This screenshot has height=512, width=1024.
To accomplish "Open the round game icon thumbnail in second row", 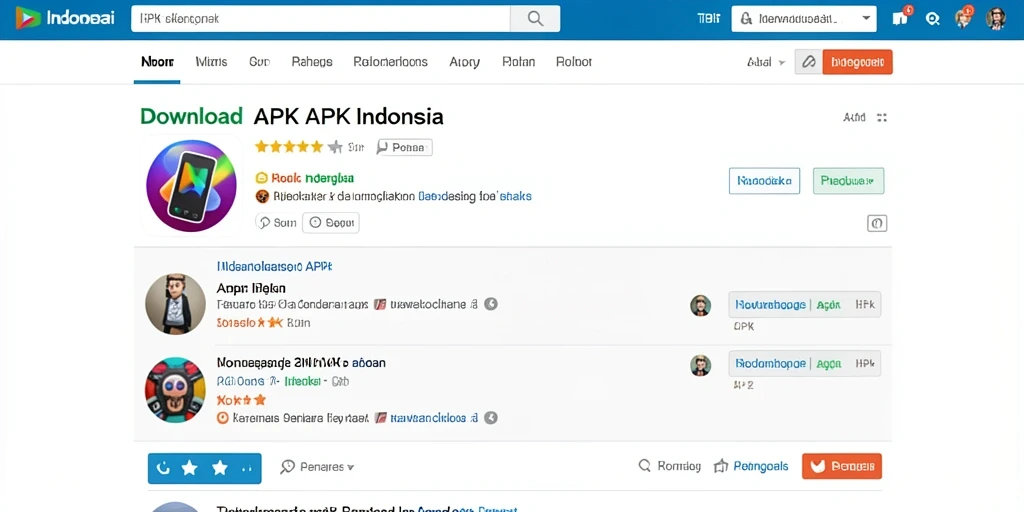I will (x=175, y=390).
